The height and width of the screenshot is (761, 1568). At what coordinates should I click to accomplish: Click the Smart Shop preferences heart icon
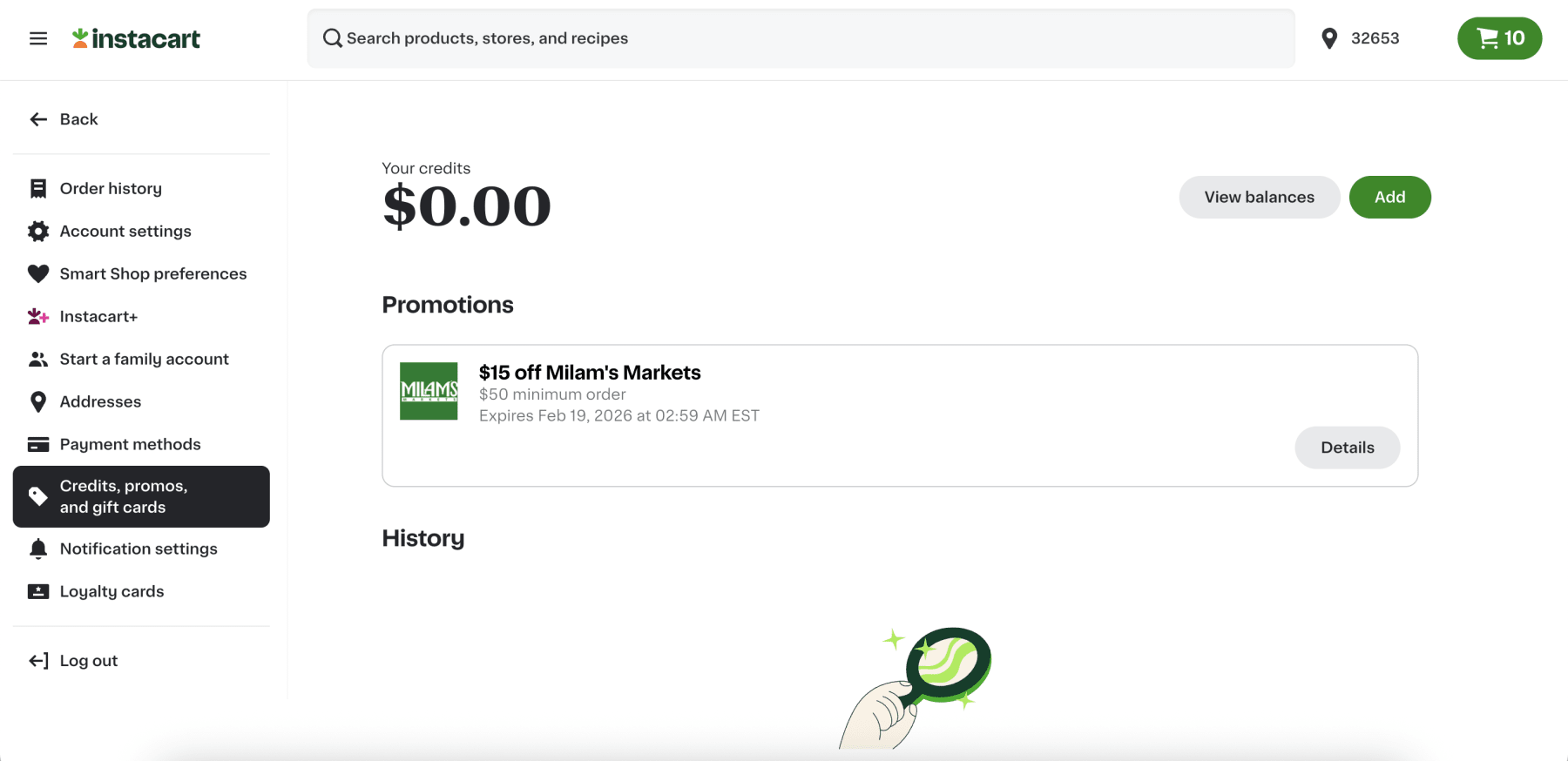point(38,274)
